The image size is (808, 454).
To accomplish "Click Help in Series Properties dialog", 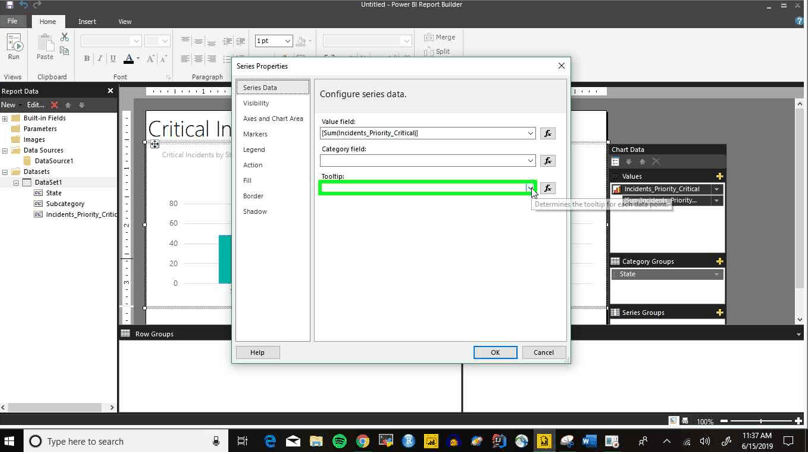I will pyautogui.click(x=257, y=352).
